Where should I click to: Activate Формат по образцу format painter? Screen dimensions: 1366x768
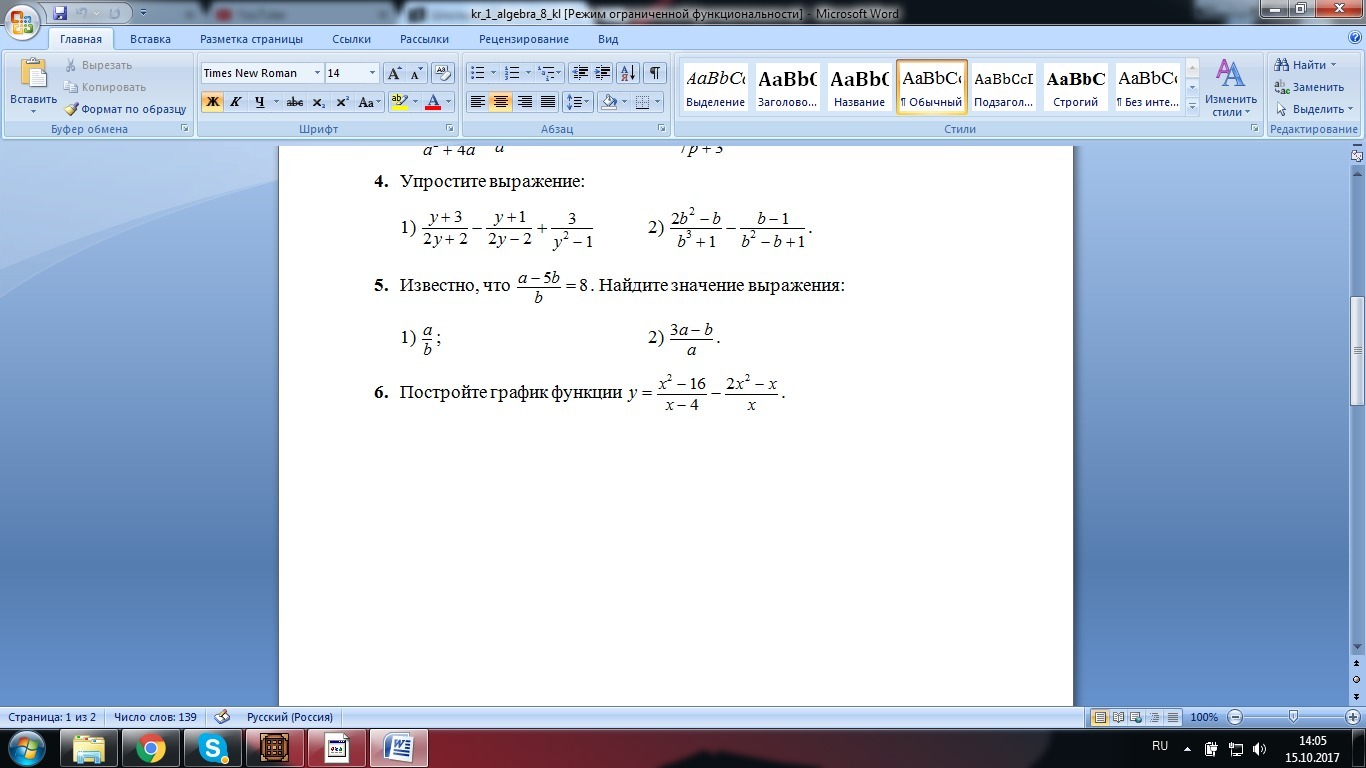(125, 109)
